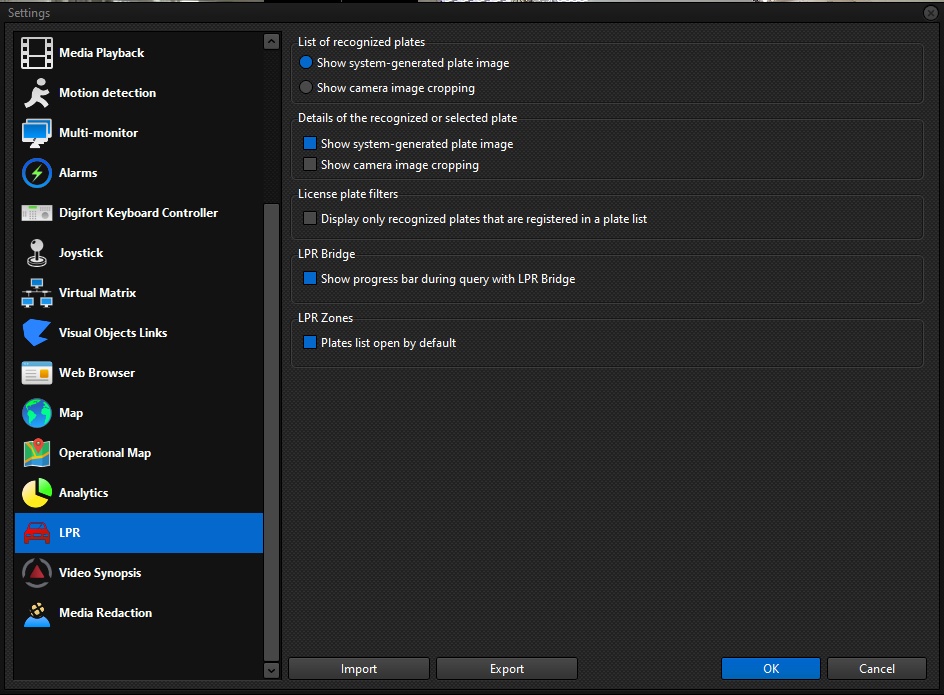This screenshot has height=695, width=944.
Task: Select system-generated plate image radio for recognized plates list
Action: (306, 63)
